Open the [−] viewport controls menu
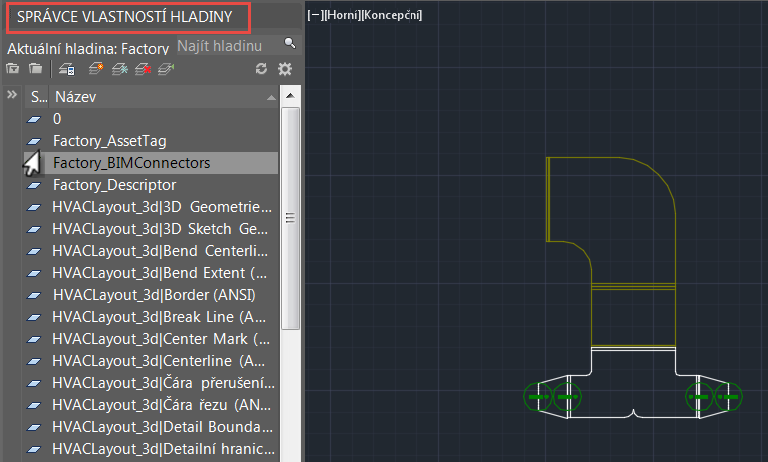This screenshot has width=768, height=462. 315,15
